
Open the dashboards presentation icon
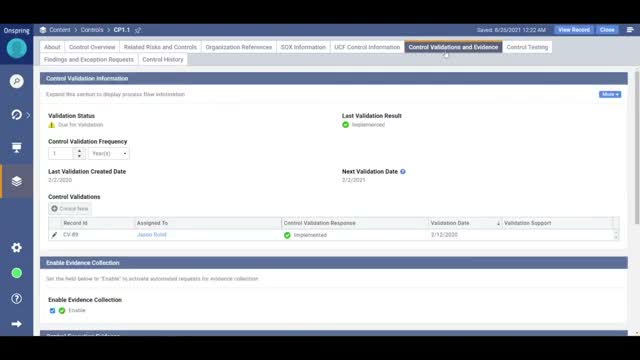click(16, 147)
